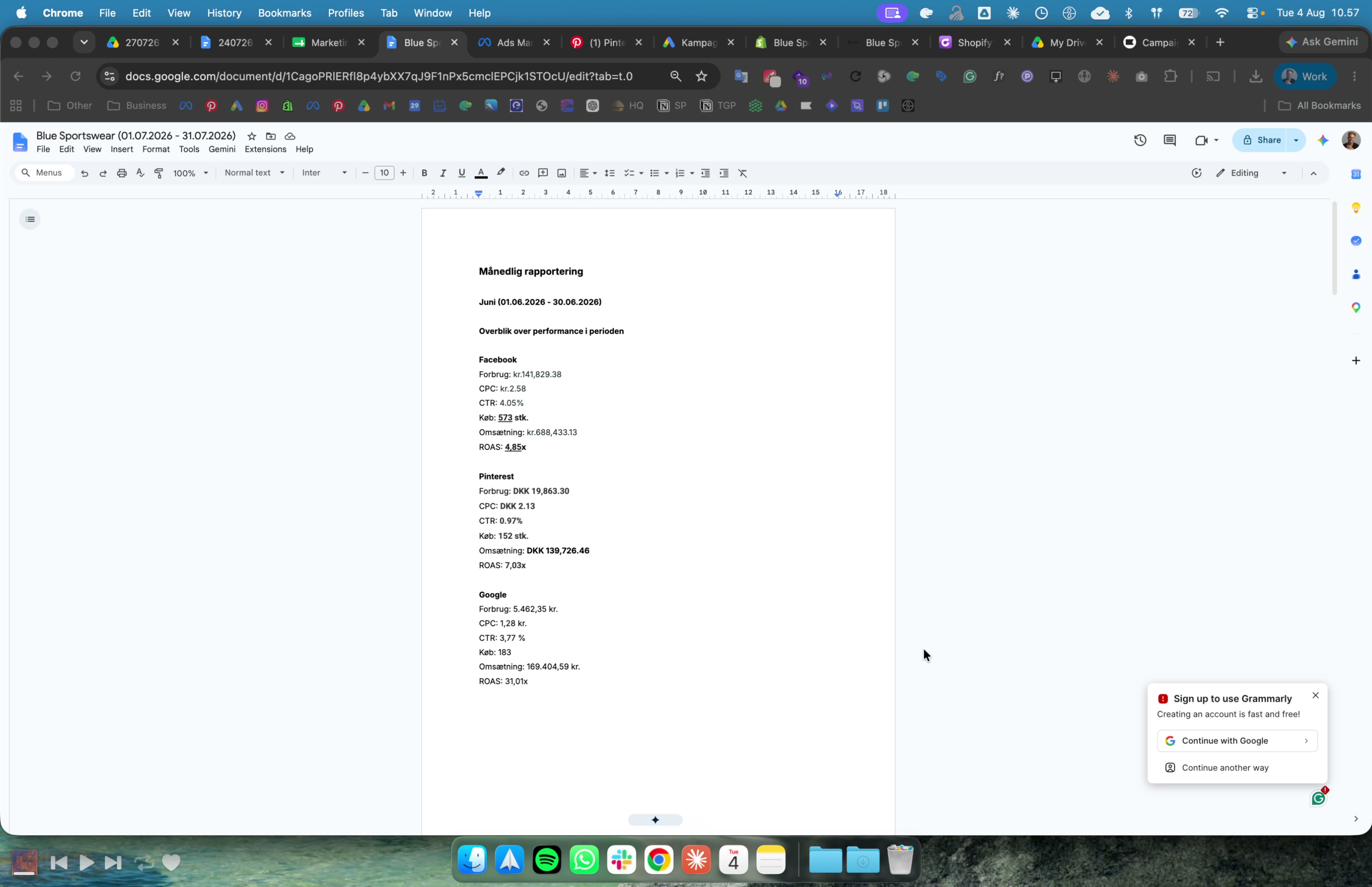
Task: Open Google Tasks side panel
Action: coord(1356,240)
